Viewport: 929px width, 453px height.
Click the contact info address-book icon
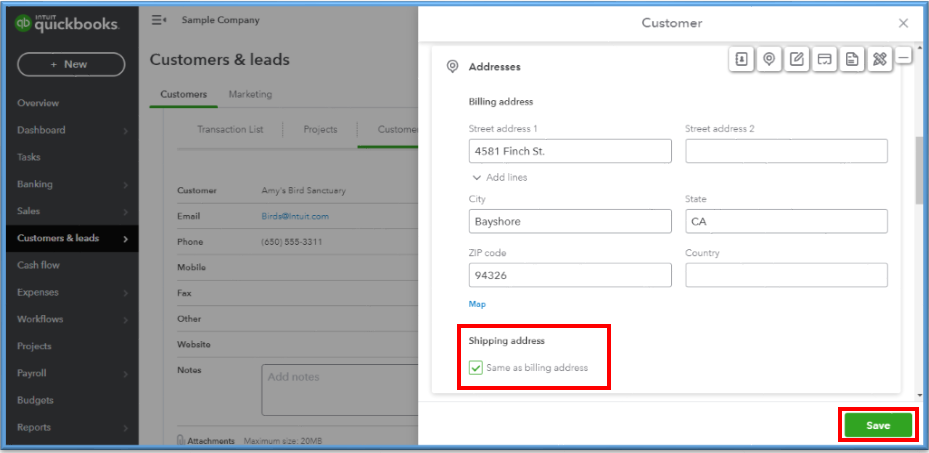tap(741, 60)
